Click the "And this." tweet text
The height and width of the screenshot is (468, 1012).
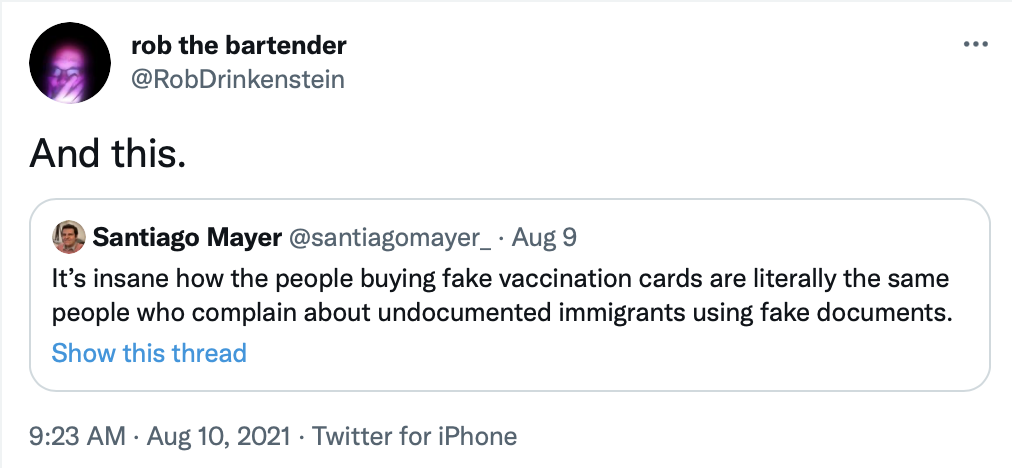tap(108, 153)
